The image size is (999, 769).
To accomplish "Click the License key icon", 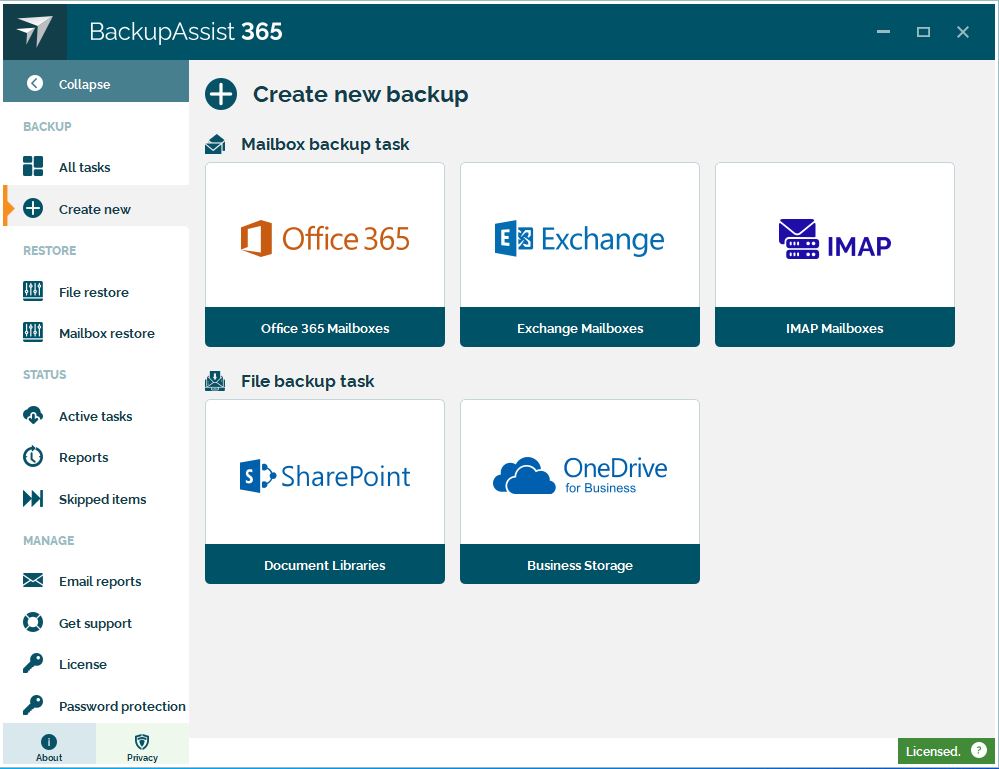I will click(x=33, y=663).
